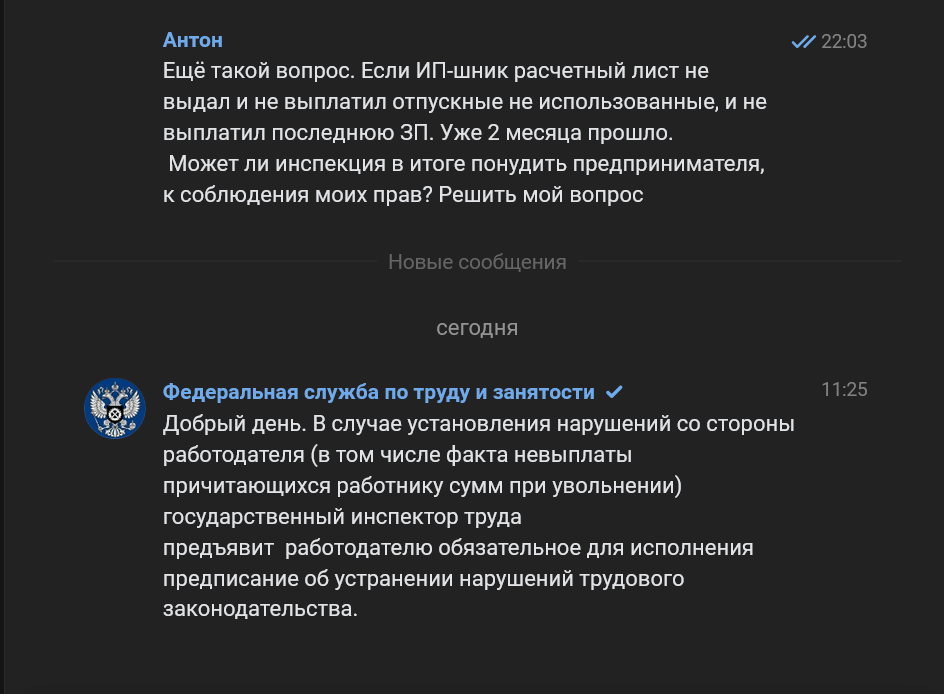Open Антон's profile via sender name
This screenshot has height=694, width=944.
(x=193, y=40)
